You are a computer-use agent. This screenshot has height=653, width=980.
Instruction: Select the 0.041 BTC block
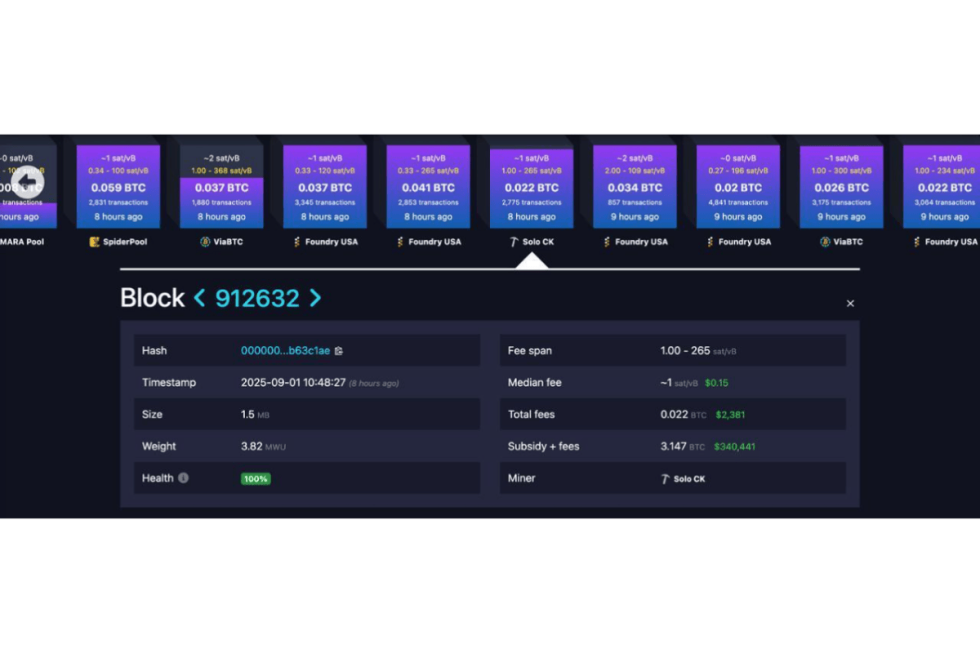[428, 187]
